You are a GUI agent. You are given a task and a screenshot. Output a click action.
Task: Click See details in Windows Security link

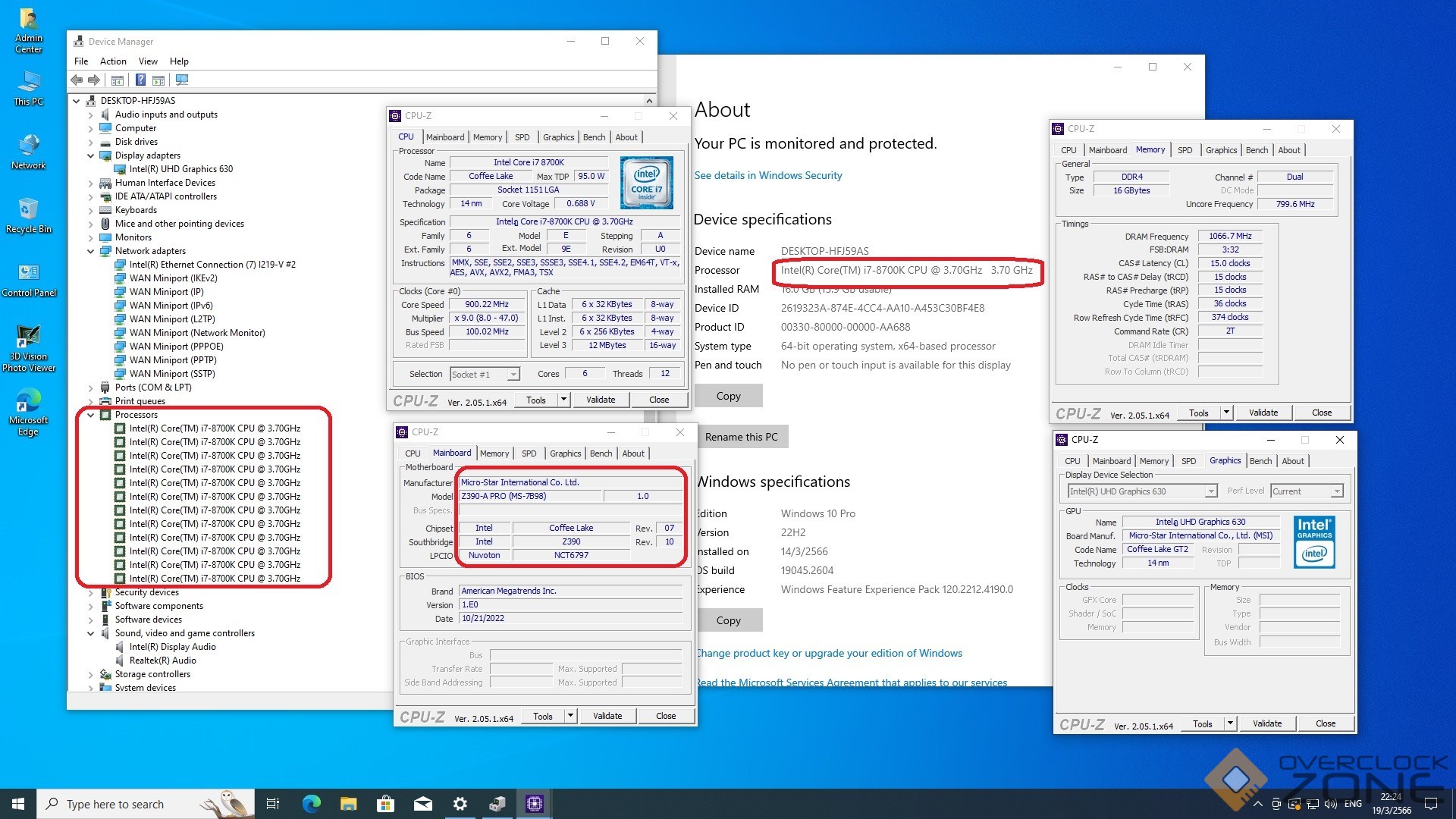pos(768,175)
